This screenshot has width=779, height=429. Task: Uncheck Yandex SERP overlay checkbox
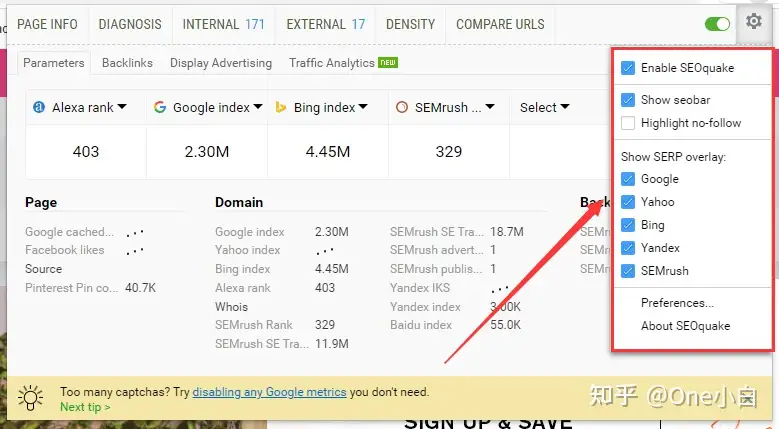(628, 248)
